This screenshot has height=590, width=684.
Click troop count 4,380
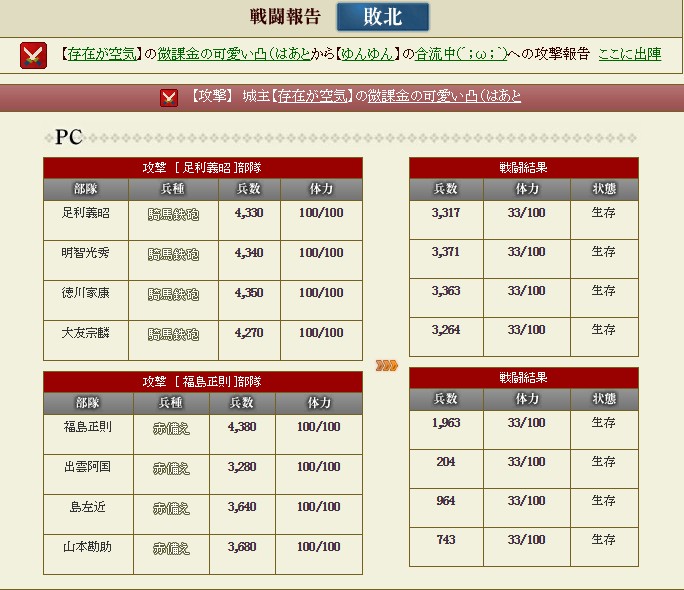coord(242,426)
